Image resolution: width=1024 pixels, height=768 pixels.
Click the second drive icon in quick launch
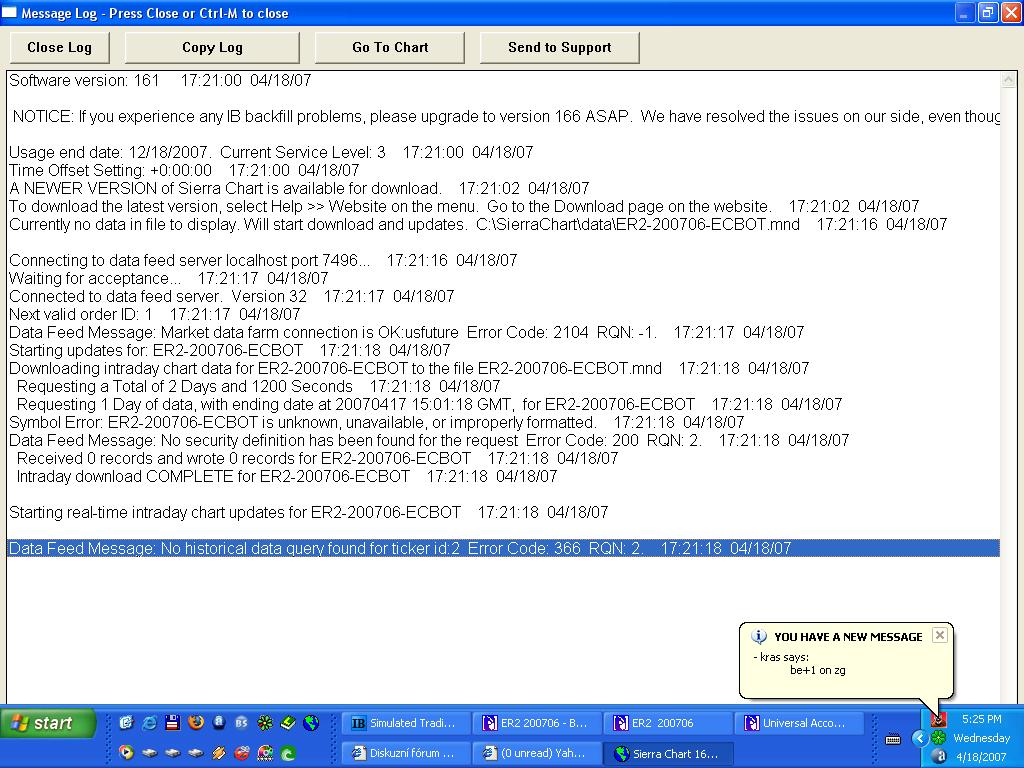pos(172,753)
